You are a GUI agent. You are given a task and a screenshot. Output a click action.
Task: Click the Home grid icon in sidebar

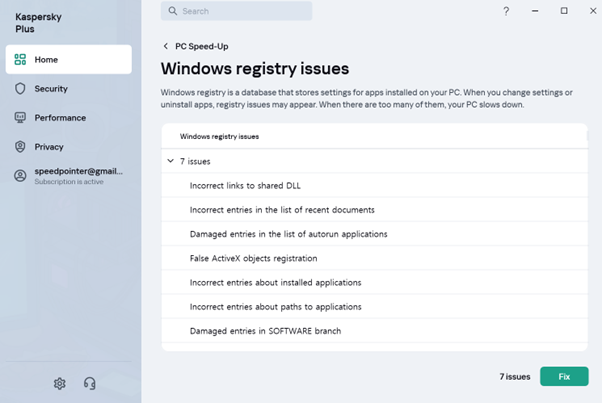click(20, 59)
